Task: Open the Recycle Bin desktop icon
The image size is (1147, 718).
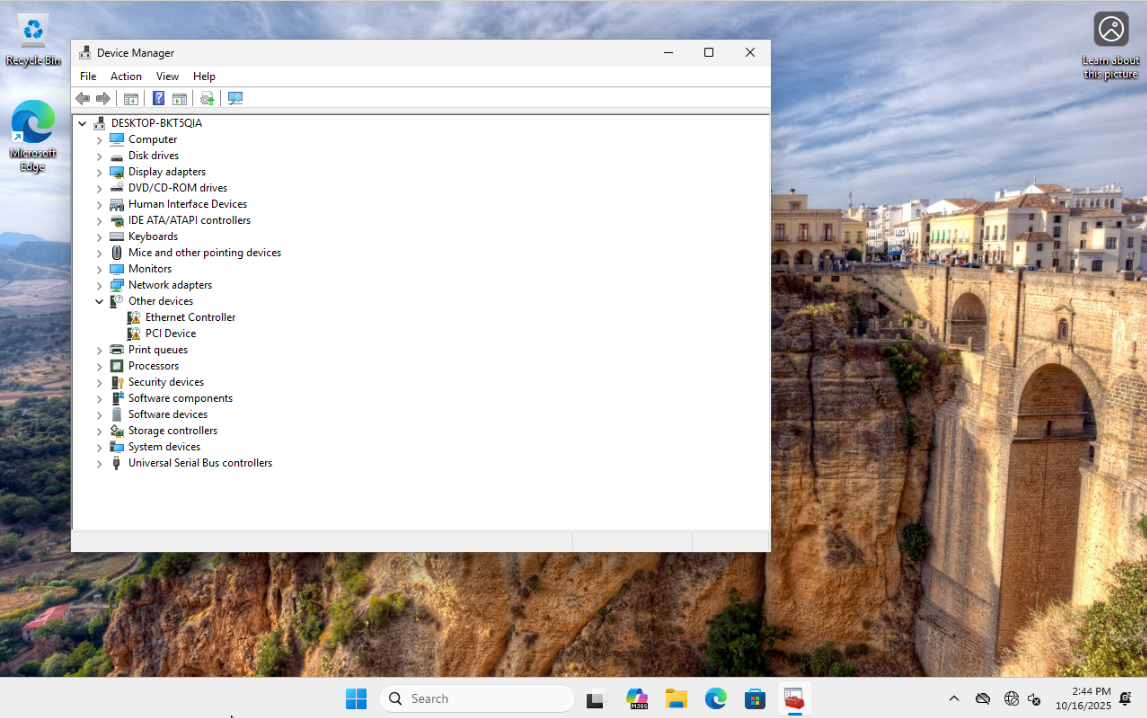Action: click(33, 40)
